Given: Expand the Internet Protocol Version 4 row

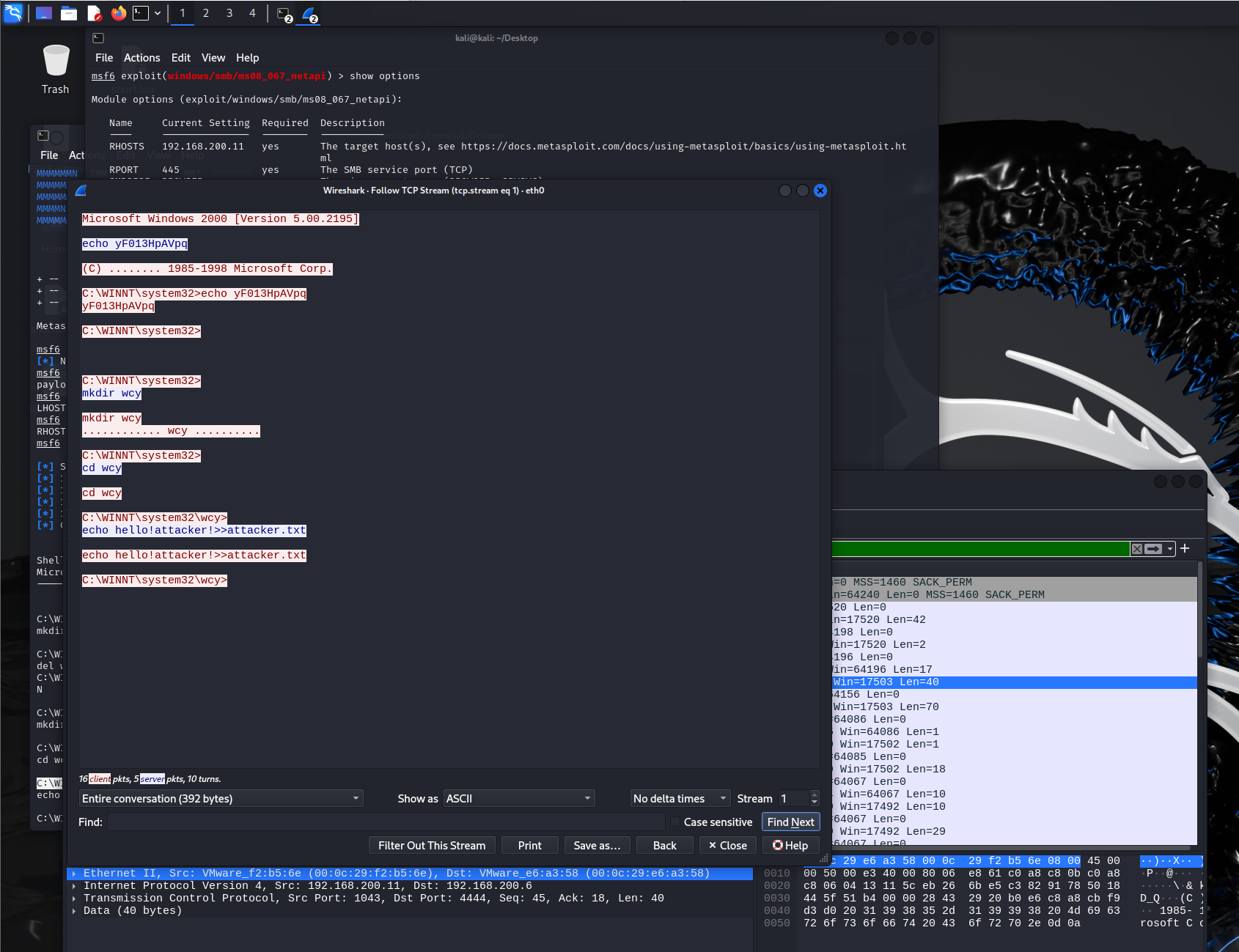Looking at the screenshot, I should [x=74, y=886].
